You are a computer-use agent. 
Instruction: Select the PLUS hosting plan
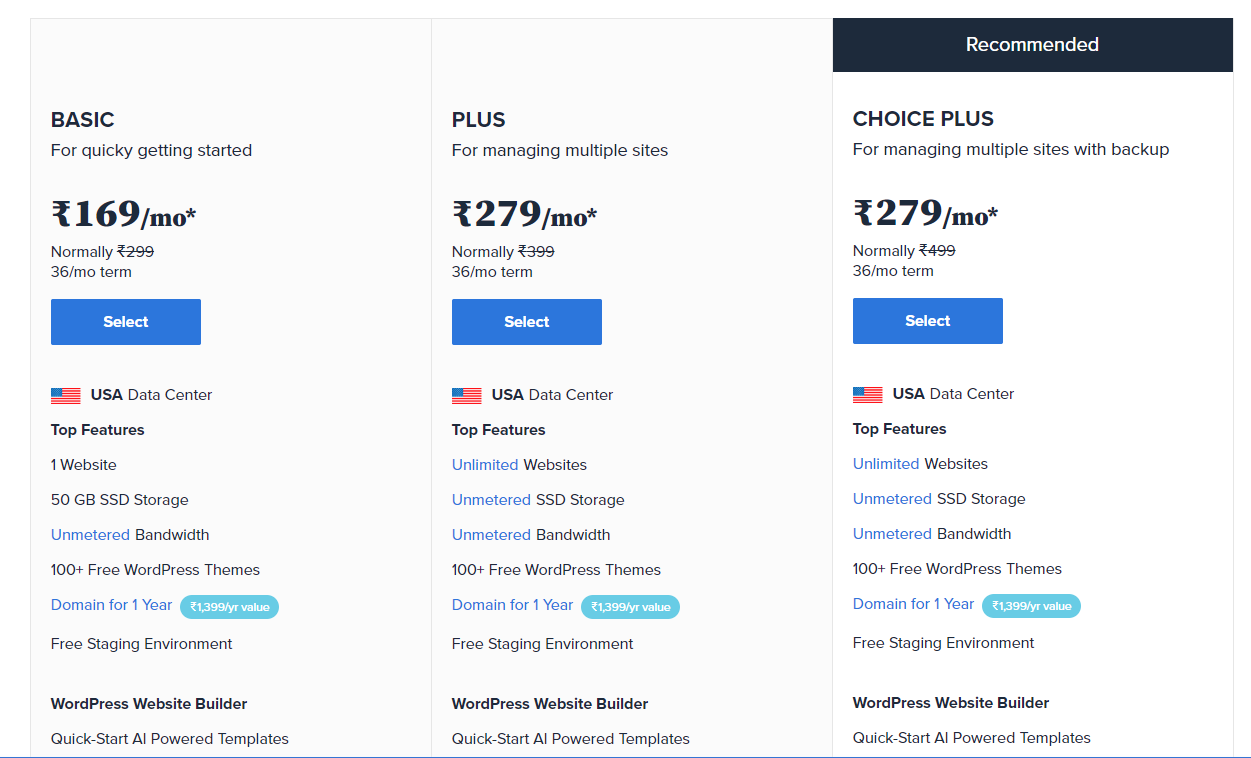pos(527,322)
